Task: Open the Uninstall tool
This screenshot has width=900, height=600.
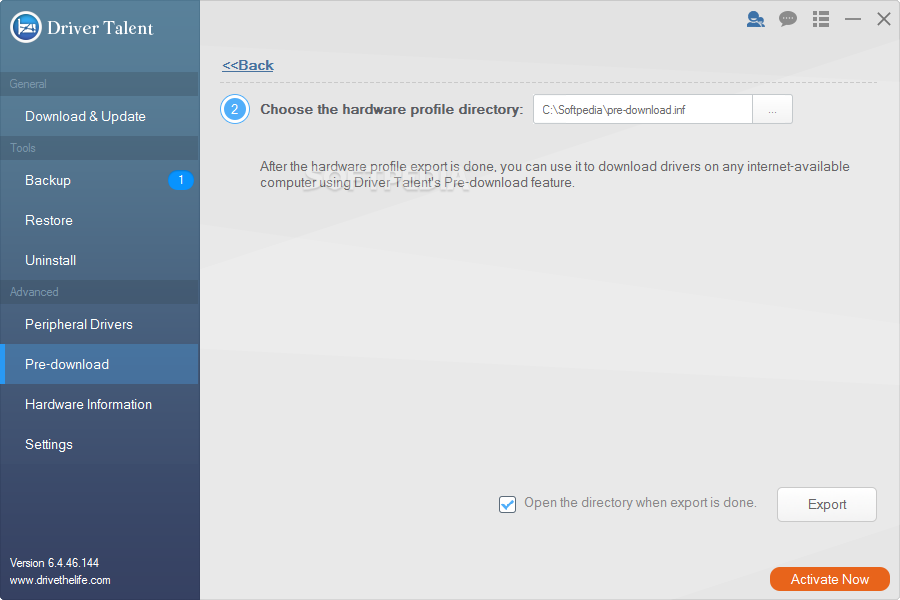Action: pos(99,260)
